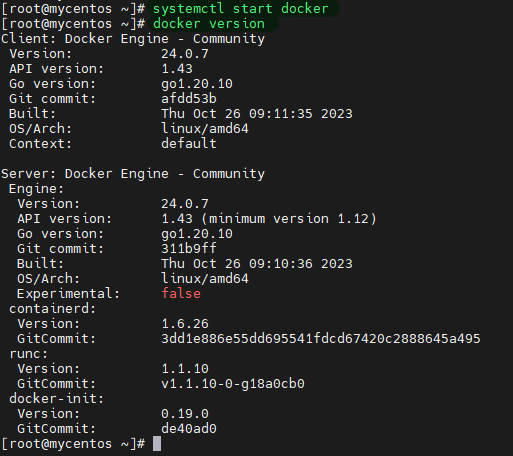The image size is (513, 456).
Task: Click the terminal cursor block at prompt
Action: [x=157, y=444]
